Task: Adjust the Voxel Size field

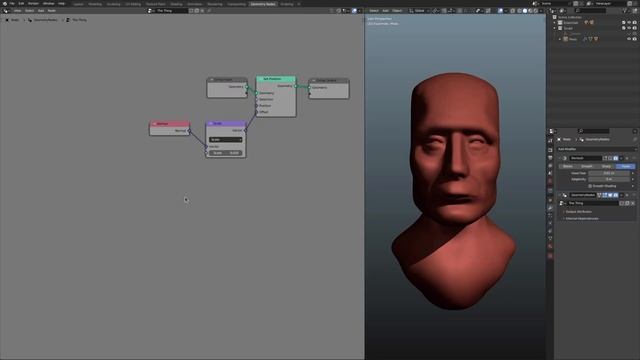Action: [609, 173]
